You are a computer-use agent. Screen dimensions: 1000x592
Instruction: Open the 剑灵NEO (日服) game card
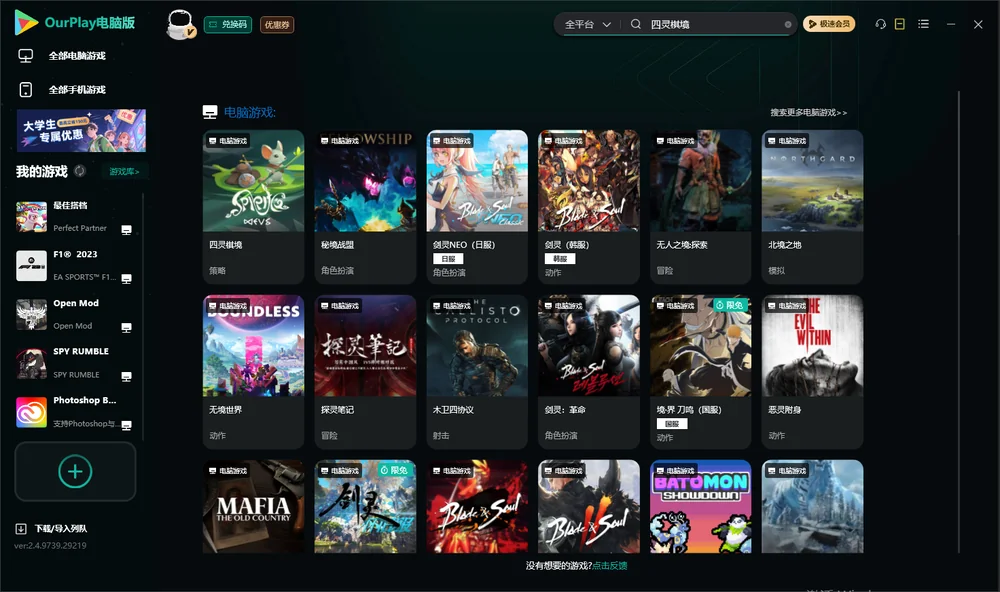(x=477, y=207)
